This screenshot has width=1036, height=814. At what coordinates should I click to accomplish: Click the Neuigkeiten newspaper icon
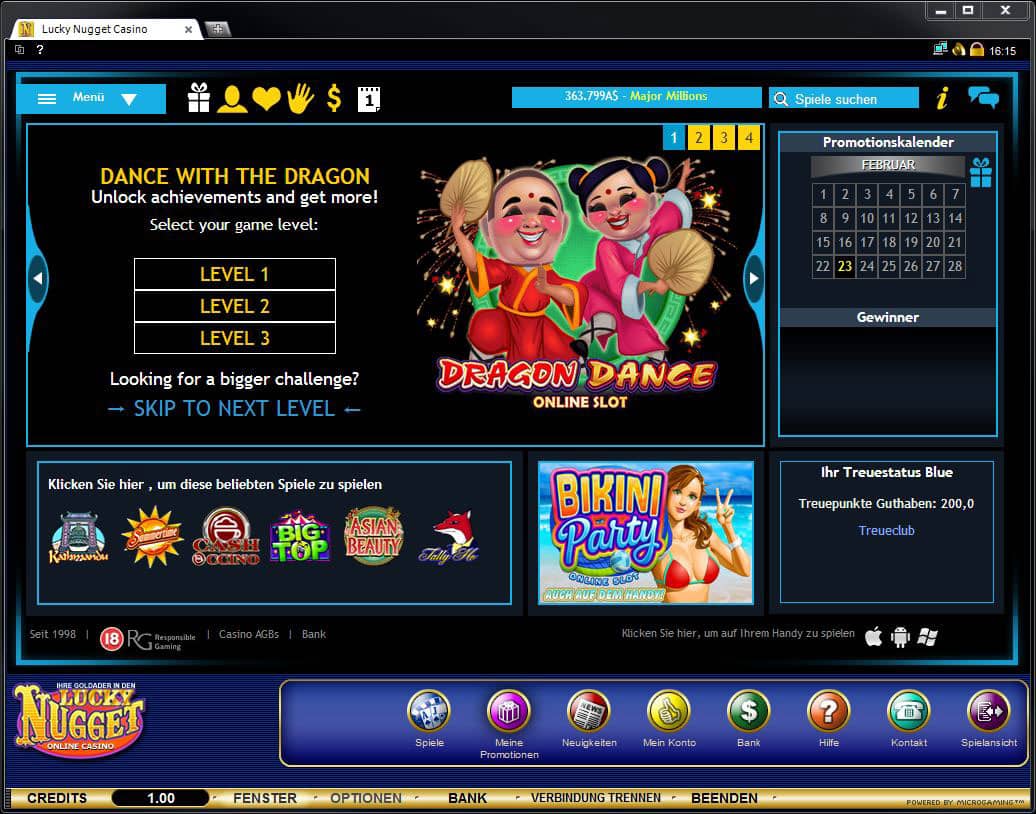[589, 711]
